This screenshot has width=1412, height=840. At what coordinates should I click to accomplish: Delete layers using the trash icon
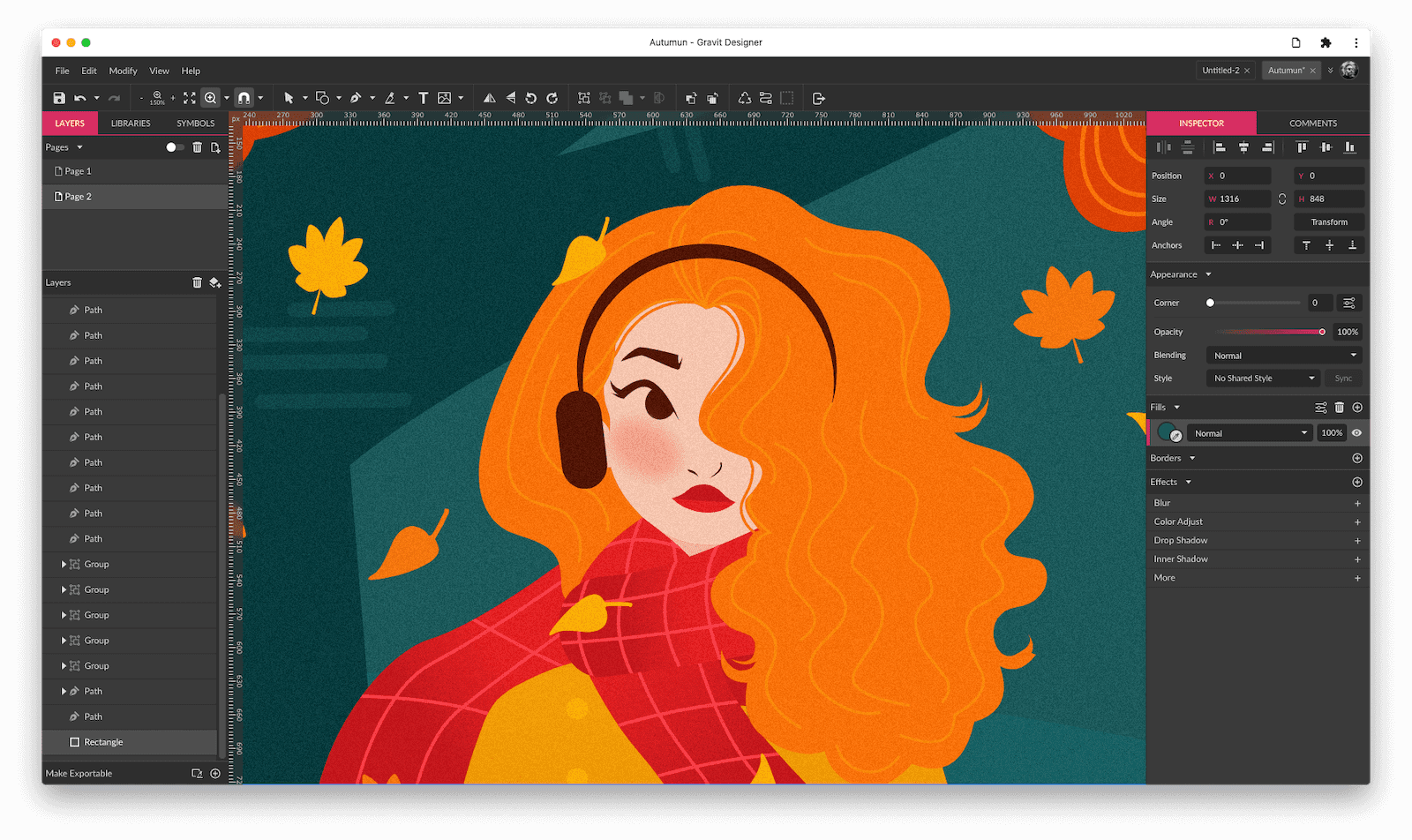click(x=196, y=281)
